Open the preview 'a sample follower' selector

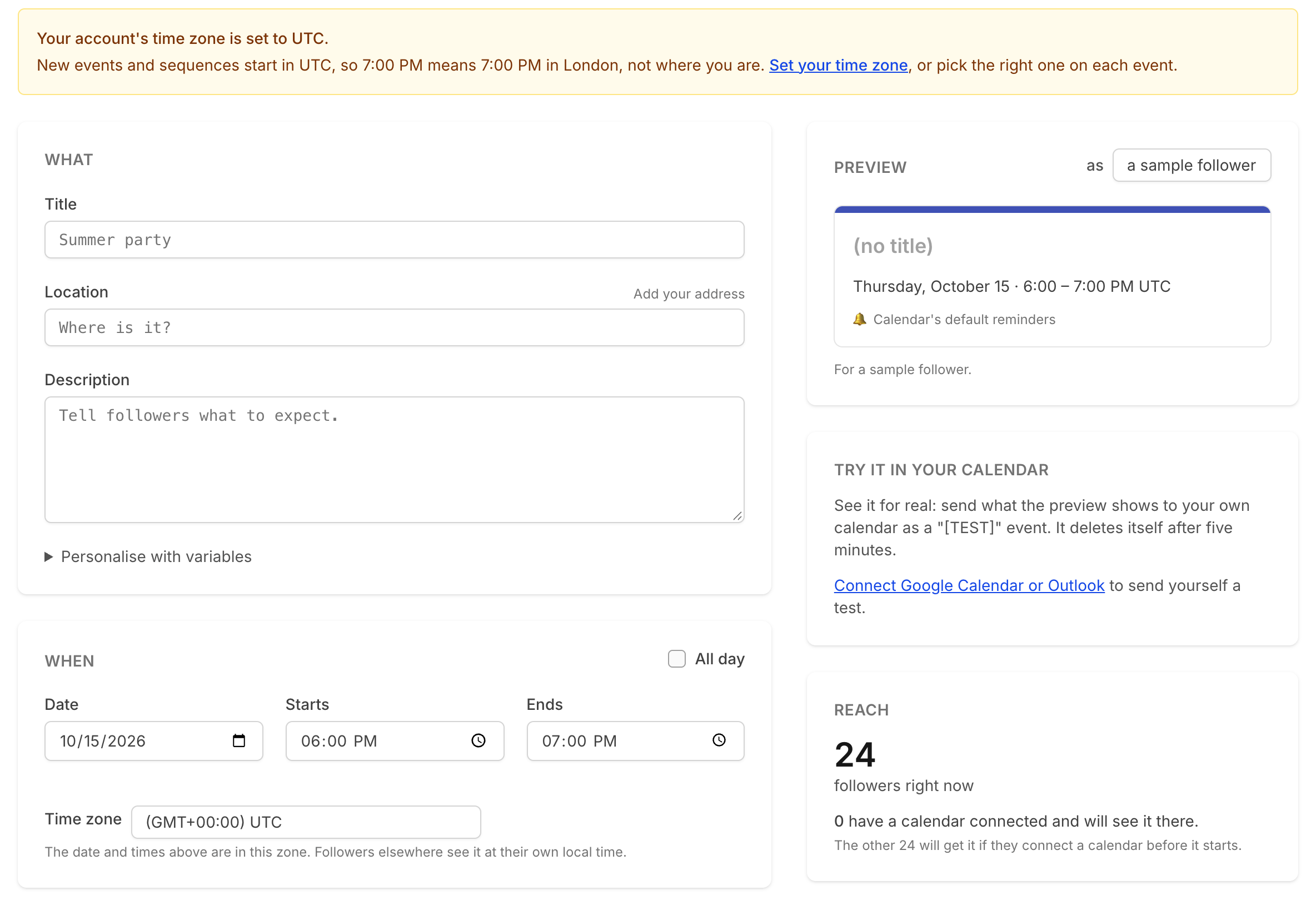point(1192,165)
